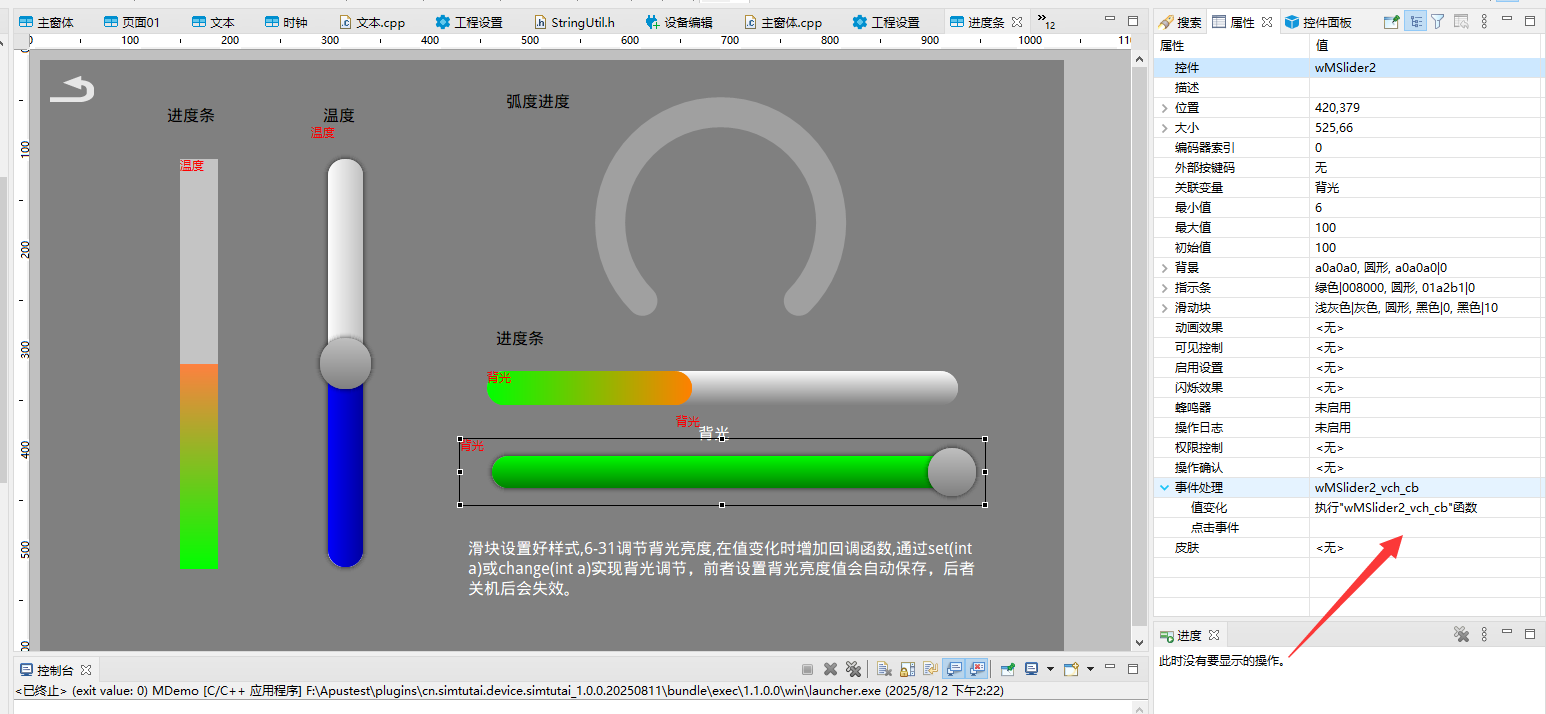Switch to the 设备编辑 editor tab
Viewport: 1546px width, 714px height.
pyautogui.click(x=679, y=22)
